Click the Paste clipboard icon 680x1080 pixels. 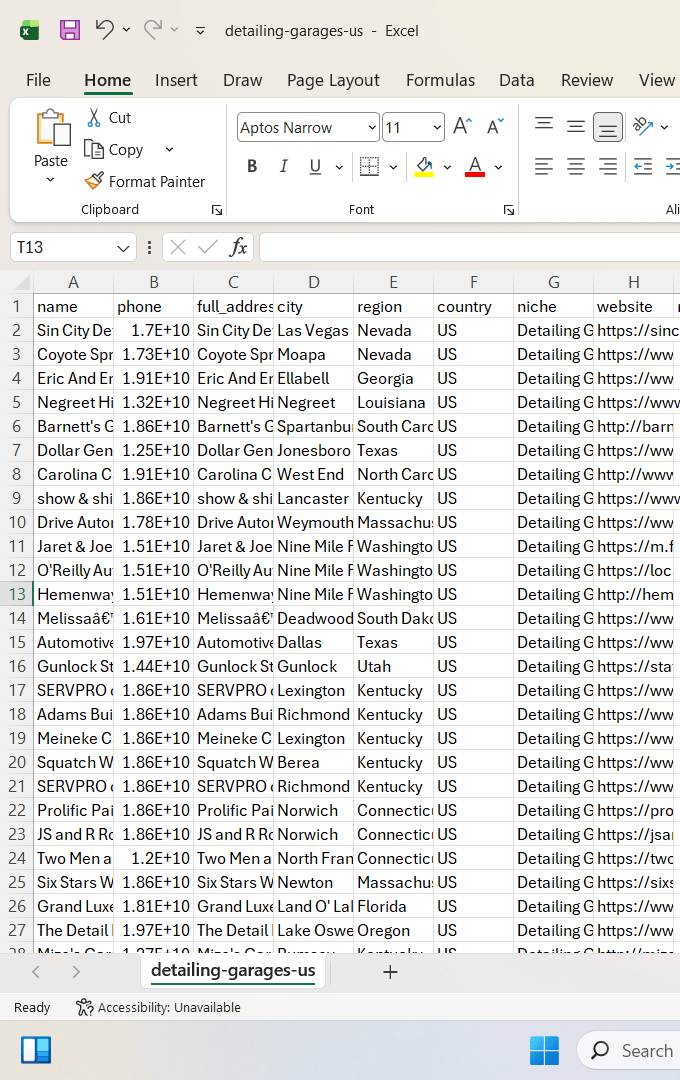(x=52, y=128)
